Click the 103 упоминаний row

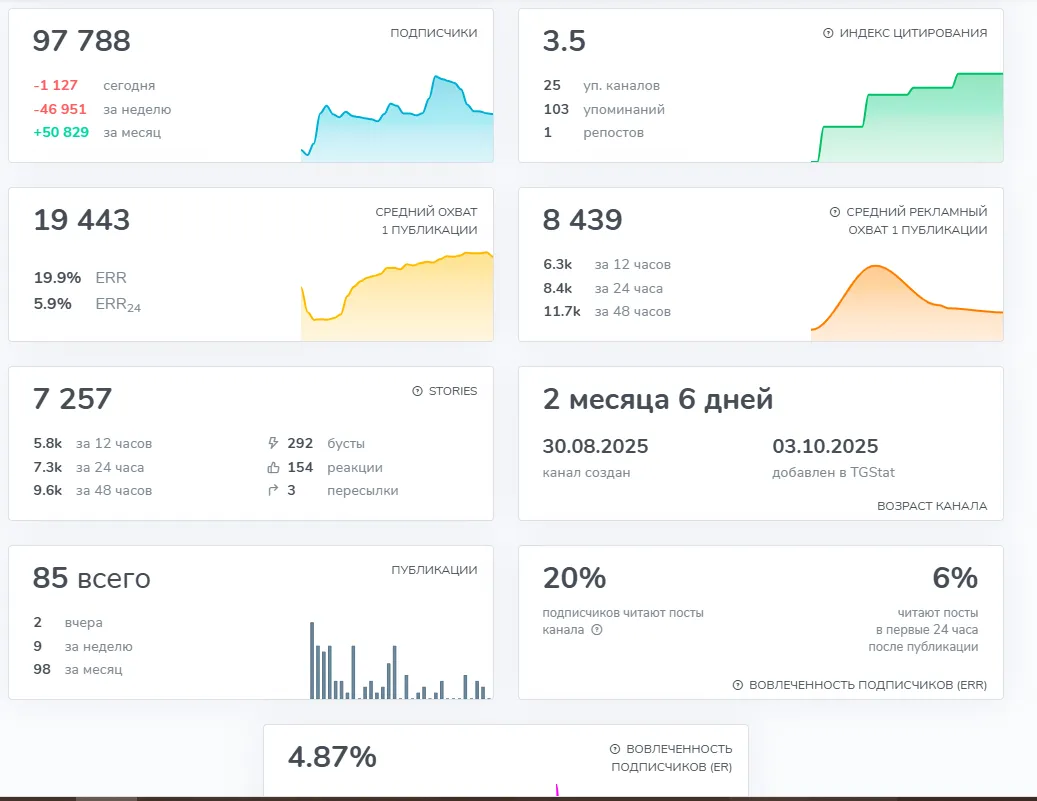[x=604, y=109]
